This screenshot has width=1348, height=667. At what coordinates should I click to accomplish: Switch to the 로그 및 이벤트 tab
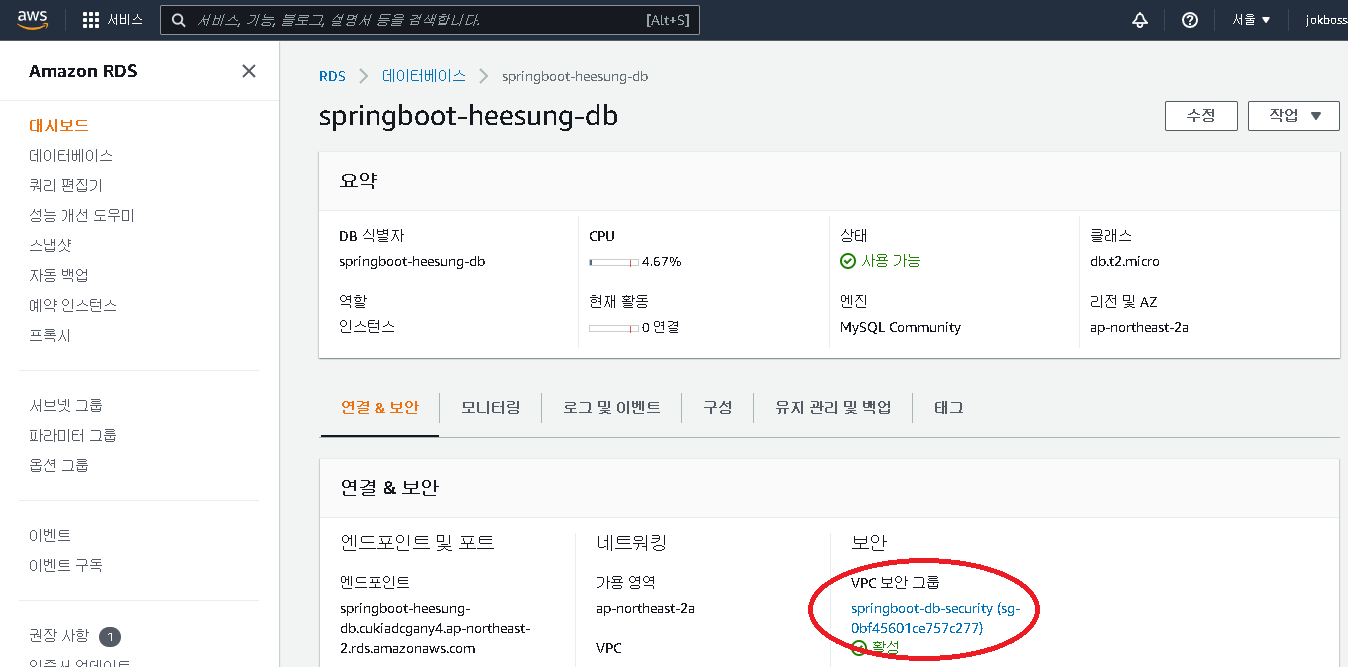click(x=611, y=408)
